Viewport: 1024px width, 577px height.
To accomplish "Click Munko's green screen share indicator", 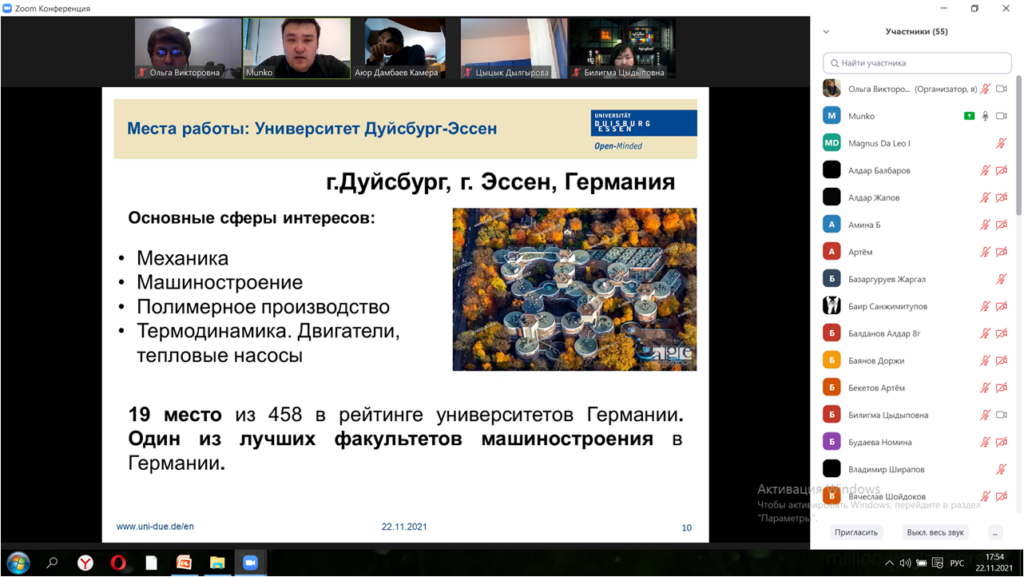I will pyautogui.click(x=969, y=116).
